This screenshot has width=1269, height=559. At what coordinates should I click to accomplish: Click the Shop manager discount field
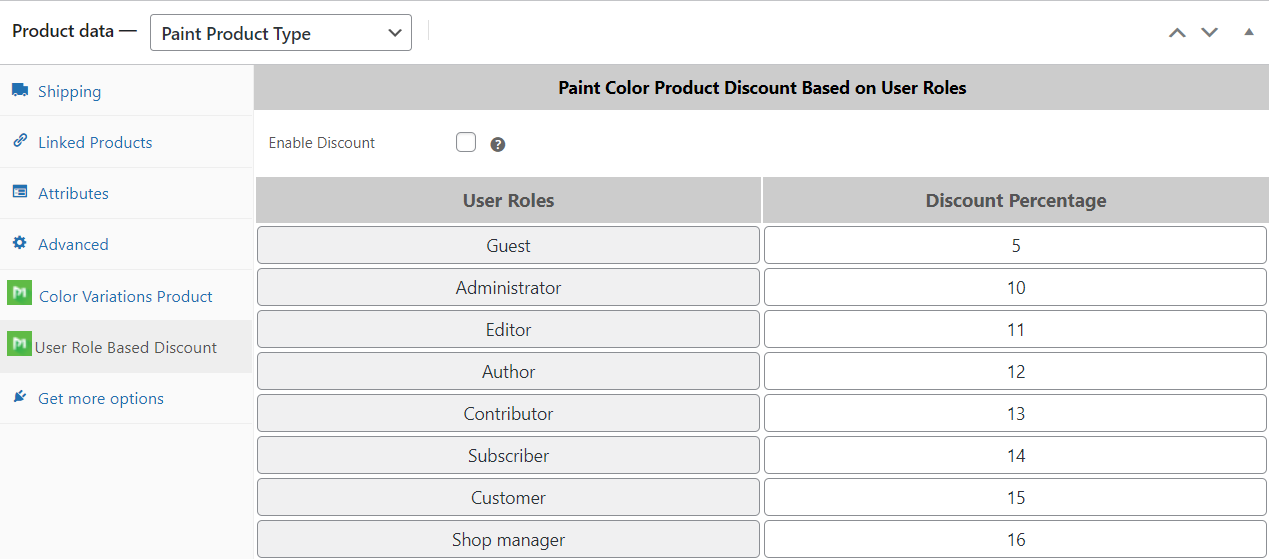click(1015, 539)
